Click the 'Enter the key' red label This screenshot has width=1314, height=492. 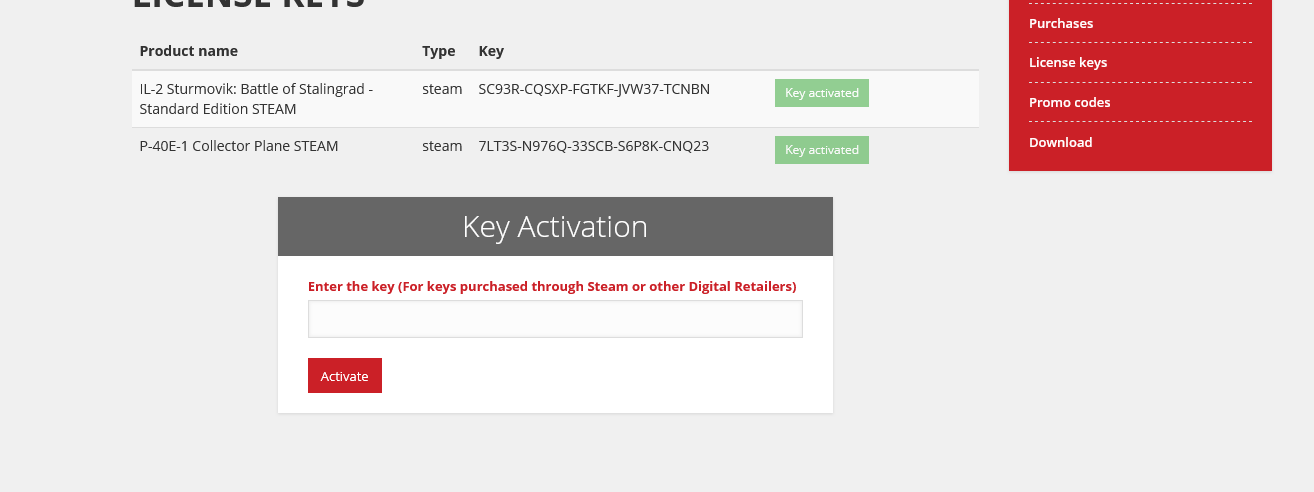[552, 286]
